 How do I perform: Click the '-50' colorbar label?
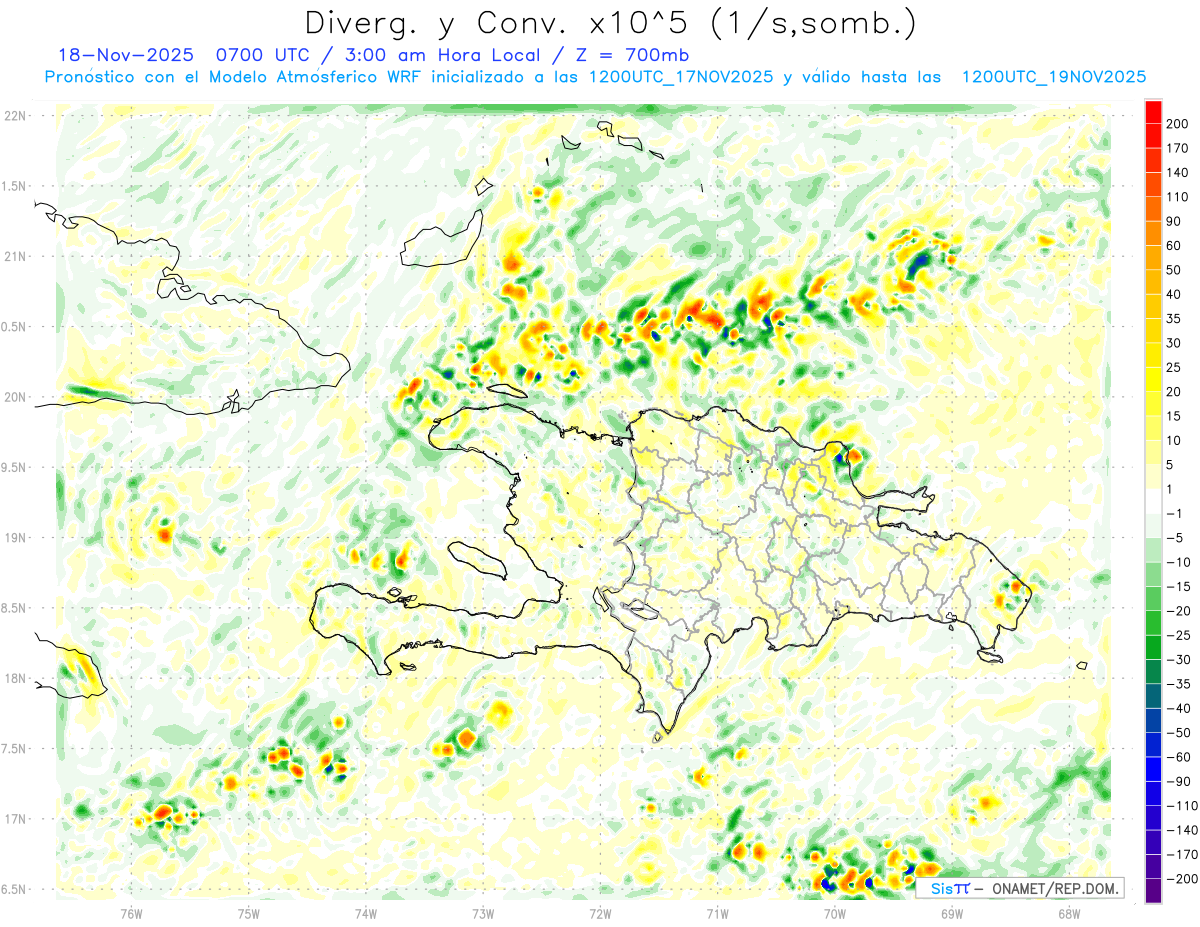point(1178,733)
